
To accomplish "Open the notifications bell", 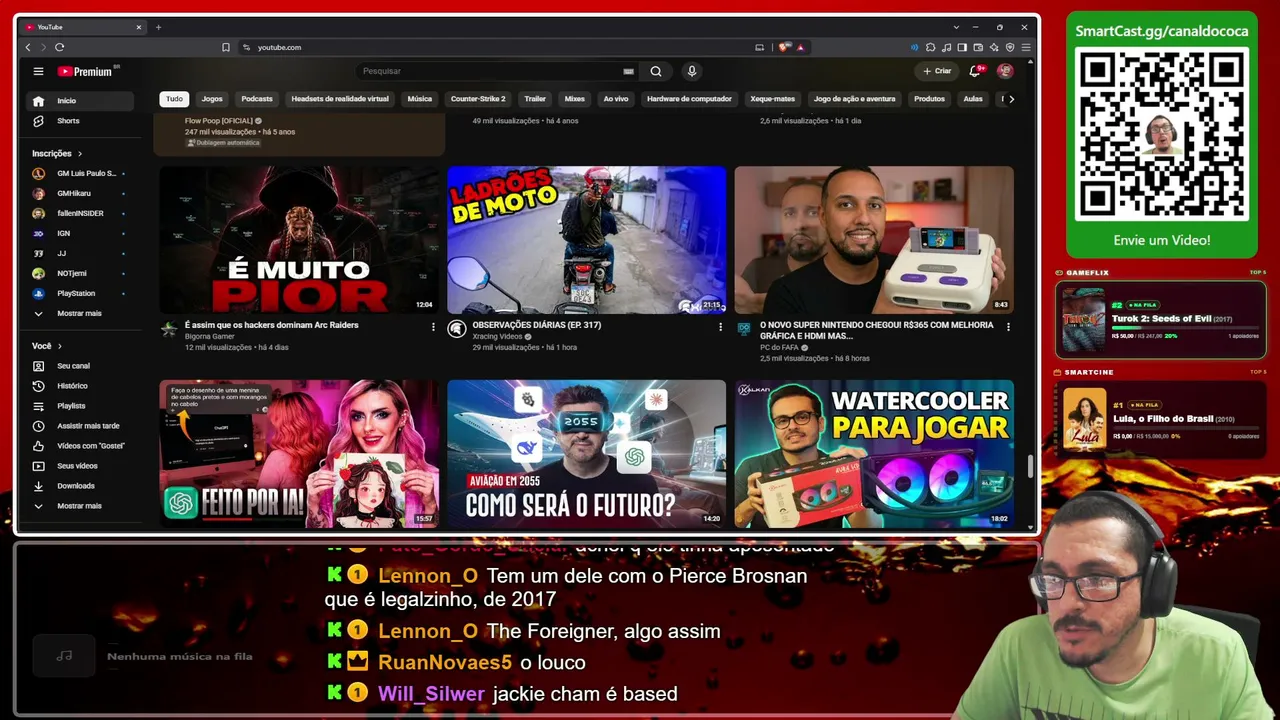I will (975, 71).
